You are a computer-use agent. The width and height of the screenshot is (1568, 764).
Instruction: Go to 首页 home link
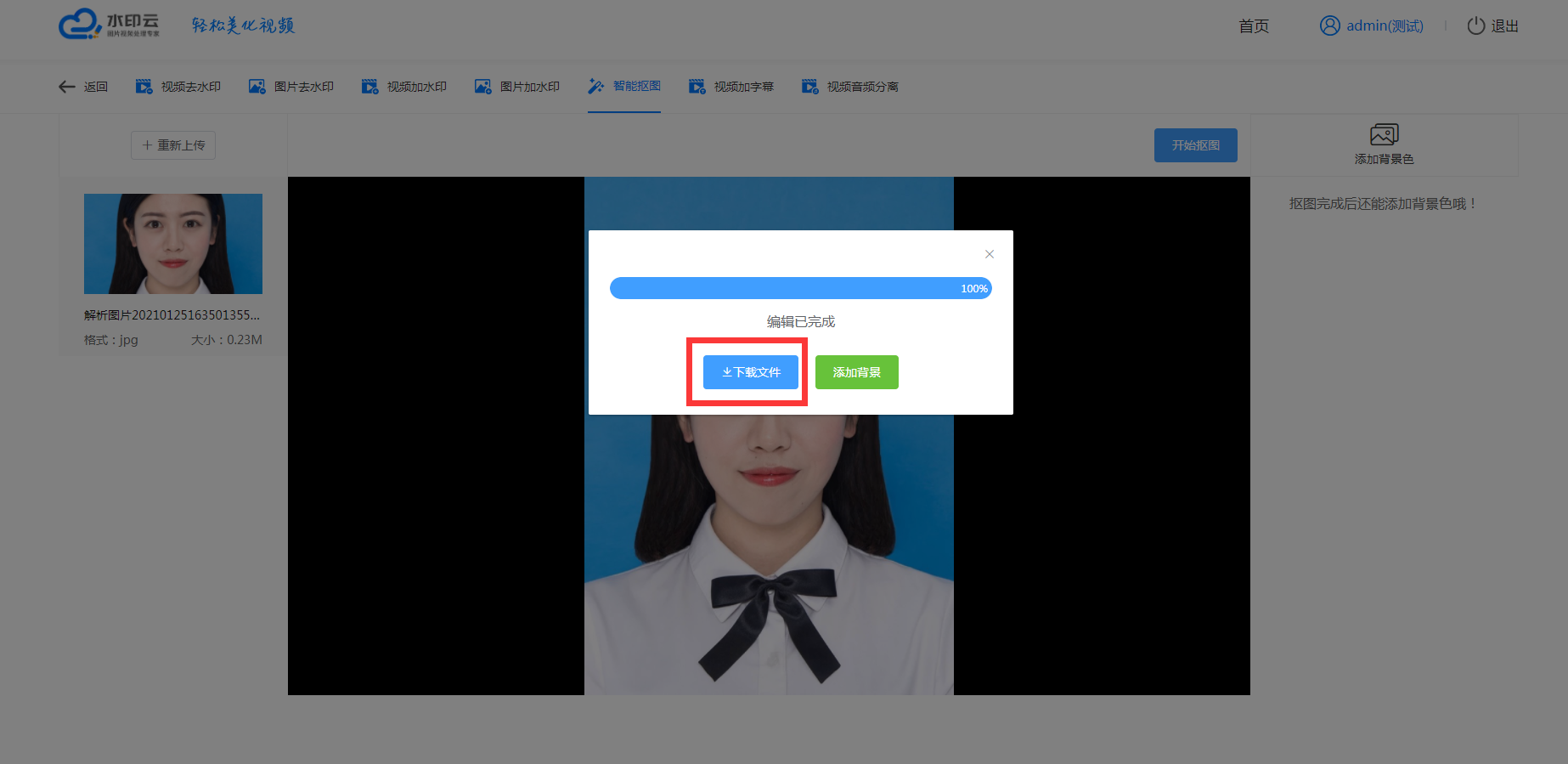1253,26
